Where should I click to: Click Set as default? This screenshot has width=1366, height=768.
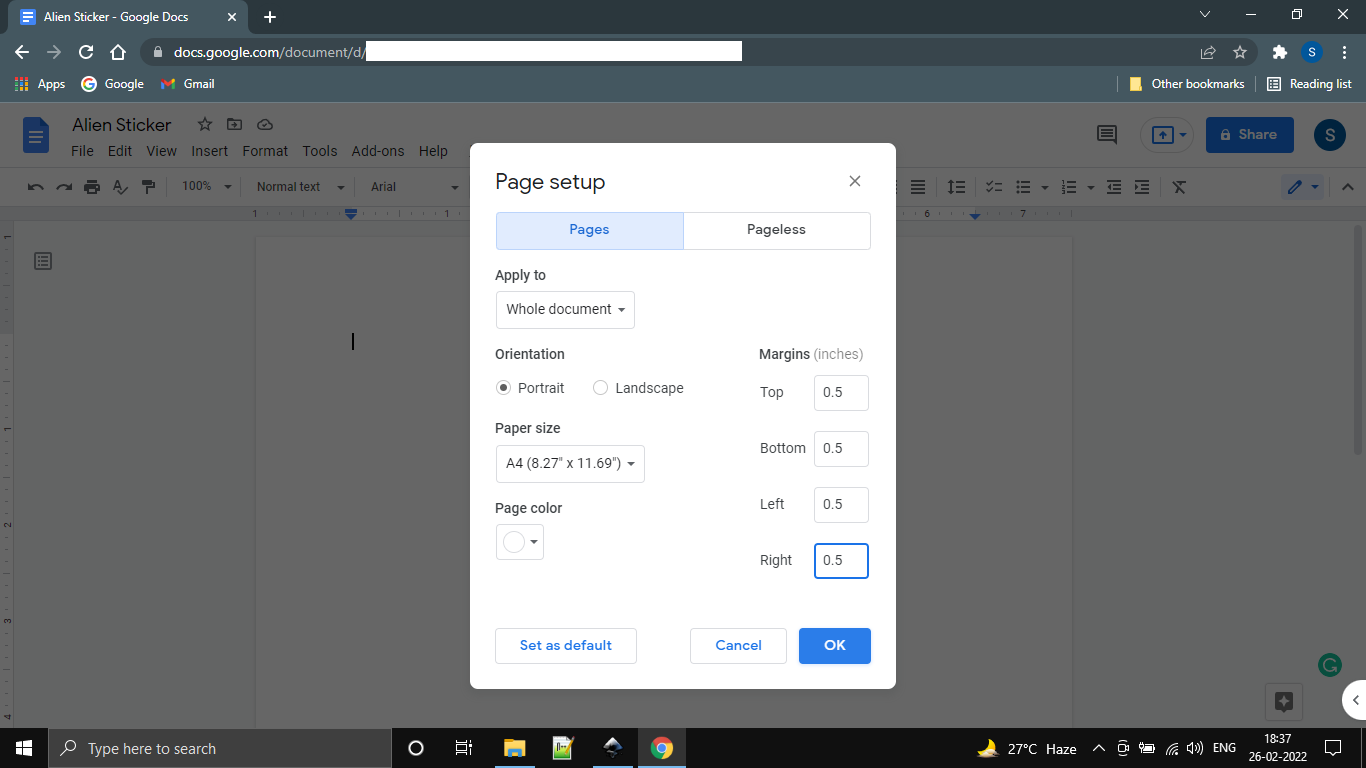[565, 645]
